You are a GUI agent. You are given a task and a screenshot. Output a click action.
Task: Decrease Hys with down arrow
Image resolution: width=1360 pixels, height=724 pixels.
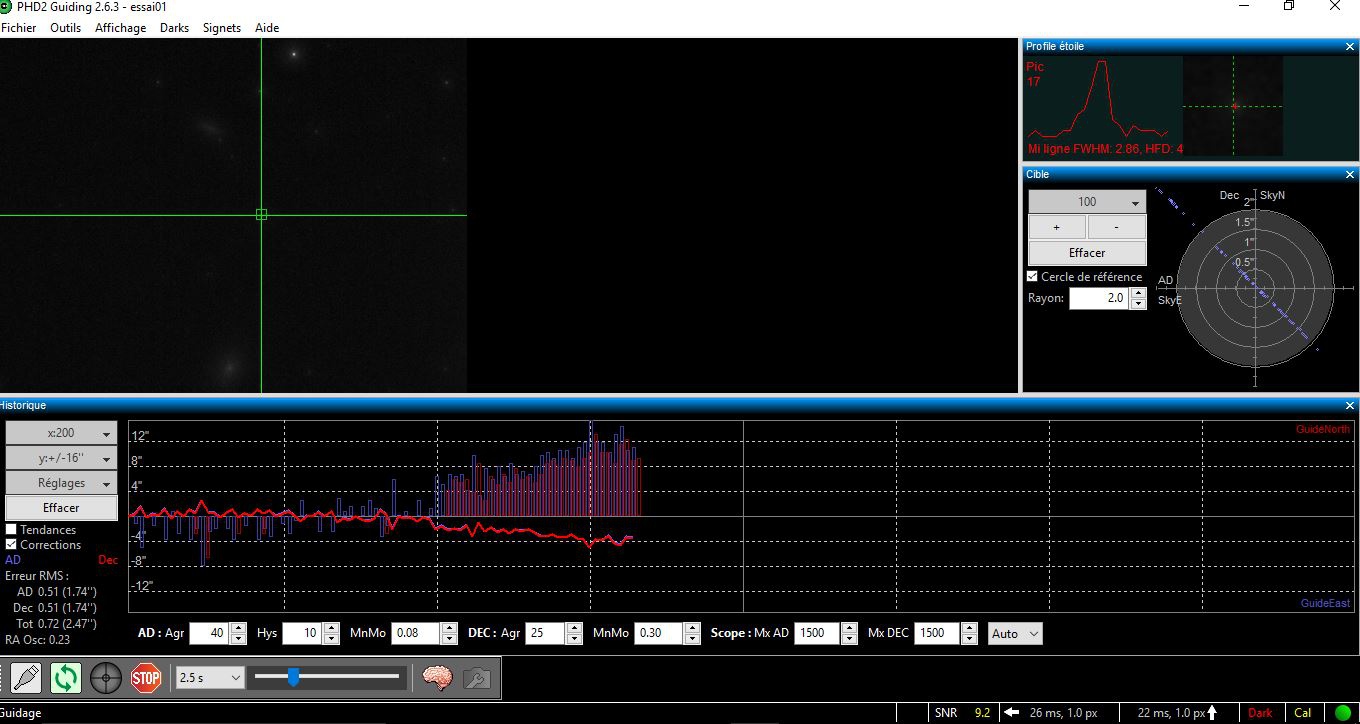pos(331,640)
